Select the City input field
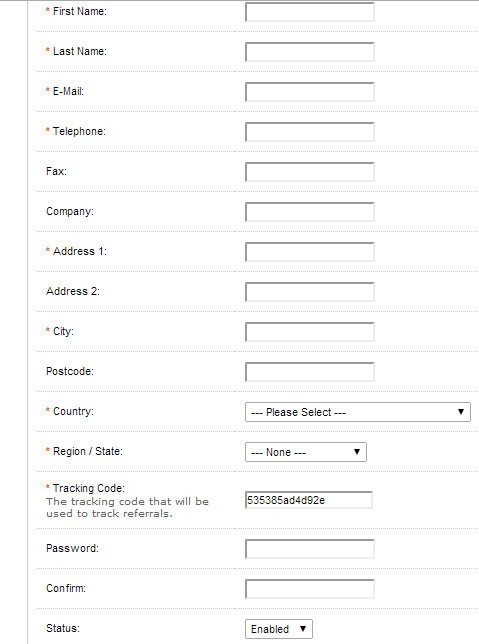The height and width of the screenshot is (644, 479). click(x=310, y=332)
